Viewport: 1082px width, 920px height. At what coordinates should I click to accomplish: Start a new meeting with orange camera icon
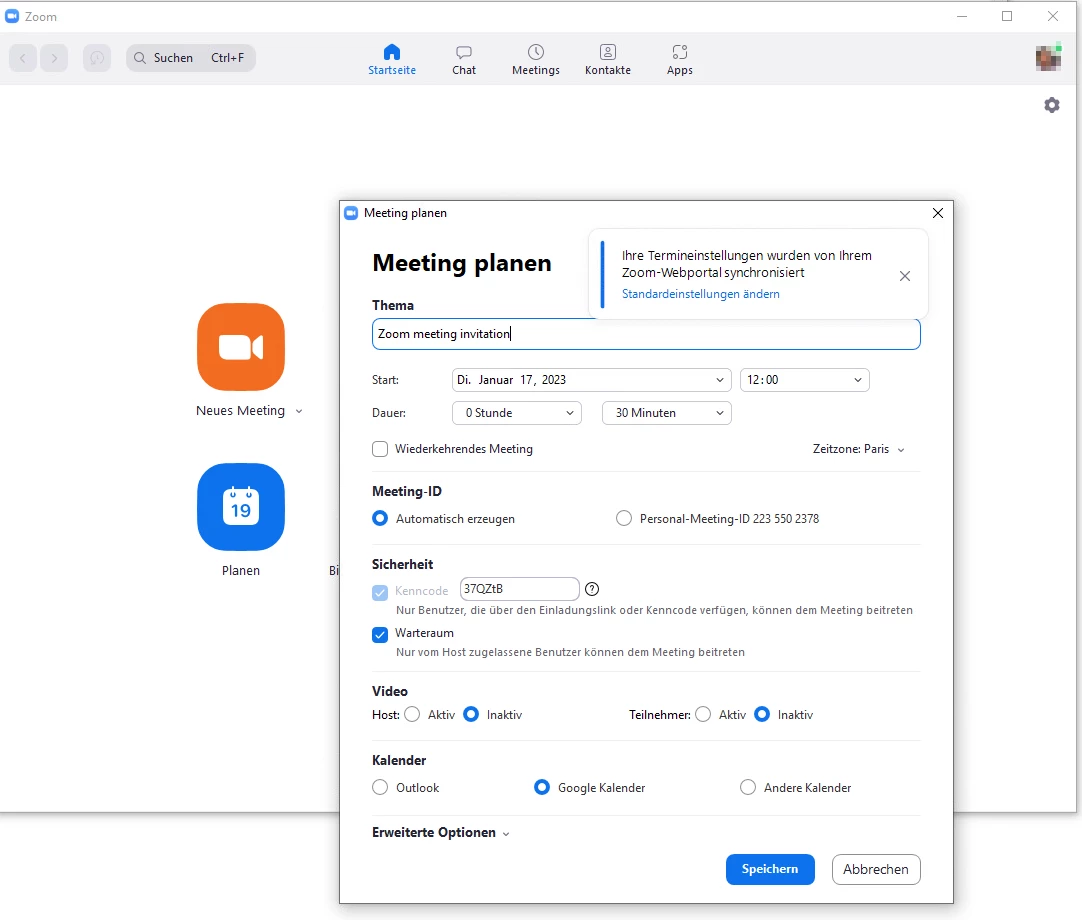(241, 347)
